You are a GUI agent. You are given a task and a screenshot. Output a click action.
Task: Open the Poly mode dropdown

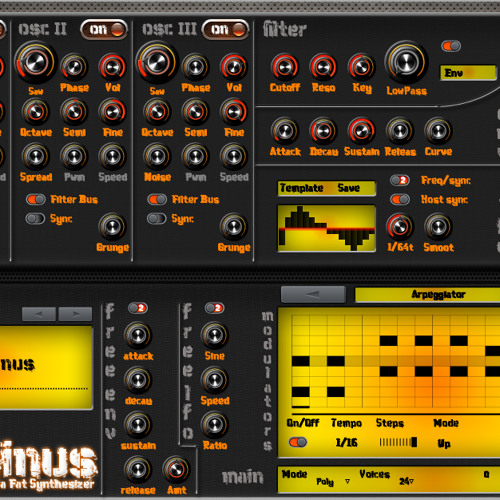tap(333, 482)
